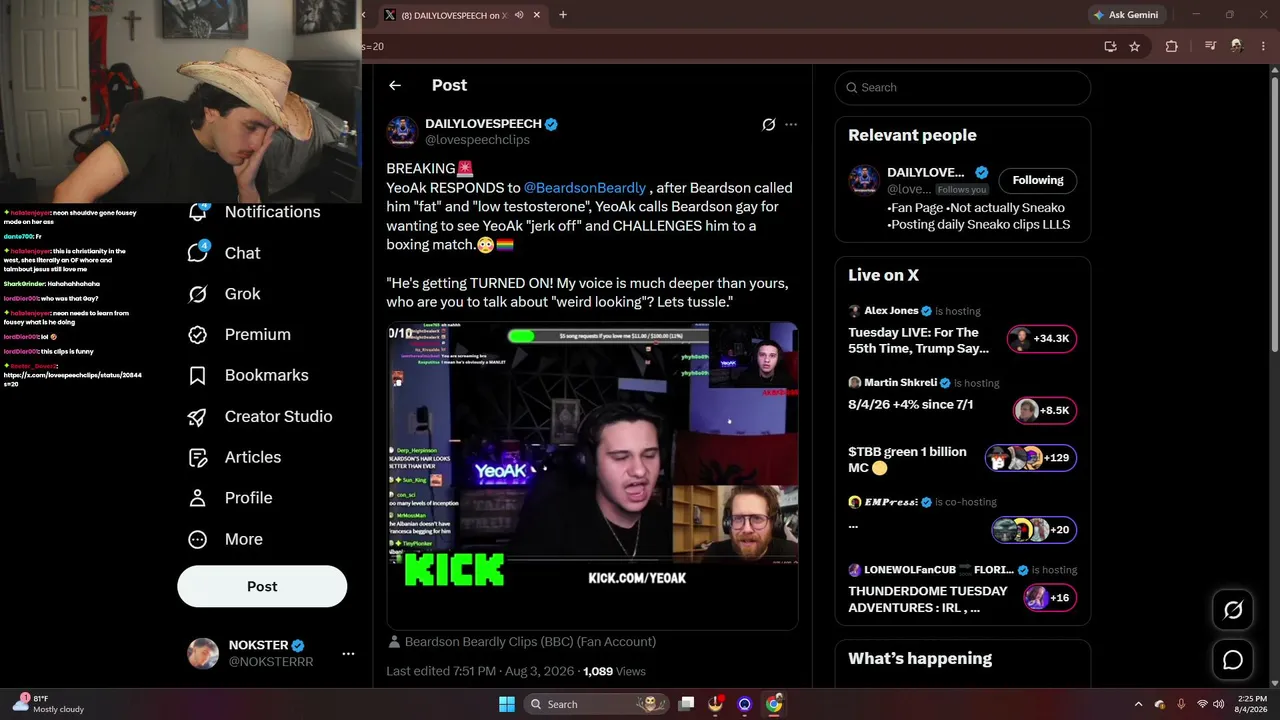Click the microphone icon in system tray
This screenshot has width=1280, height=720.
(1181, 704)
